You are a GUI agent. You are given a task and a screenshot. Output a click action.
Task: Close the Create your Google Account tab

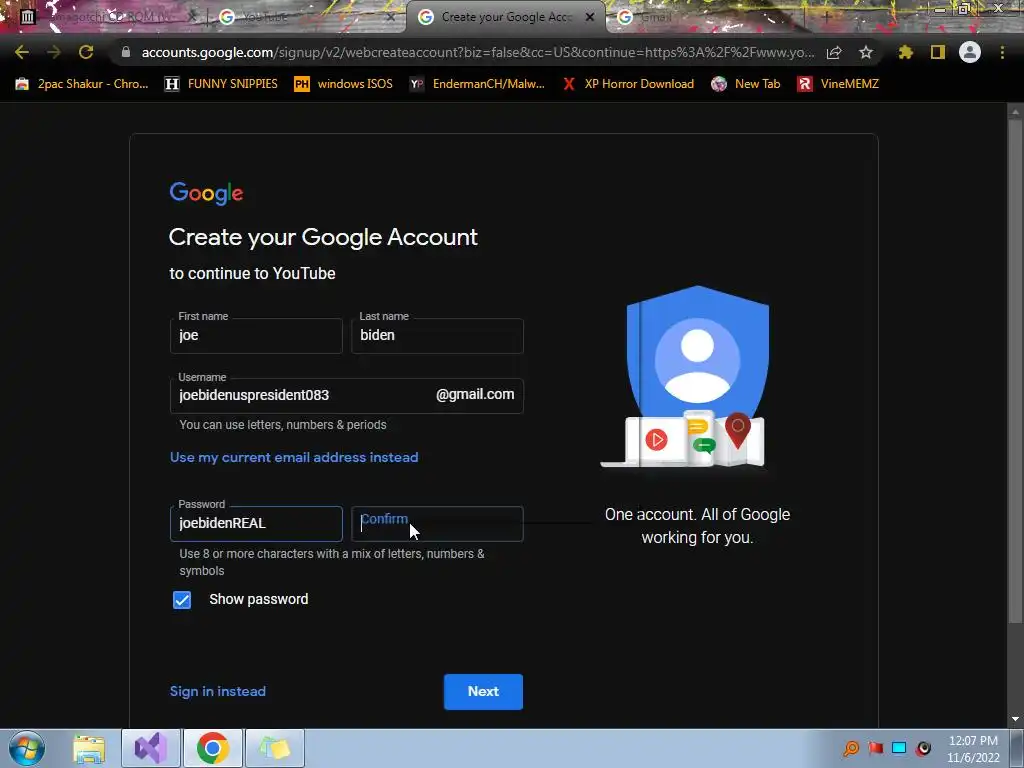[590, 17]
